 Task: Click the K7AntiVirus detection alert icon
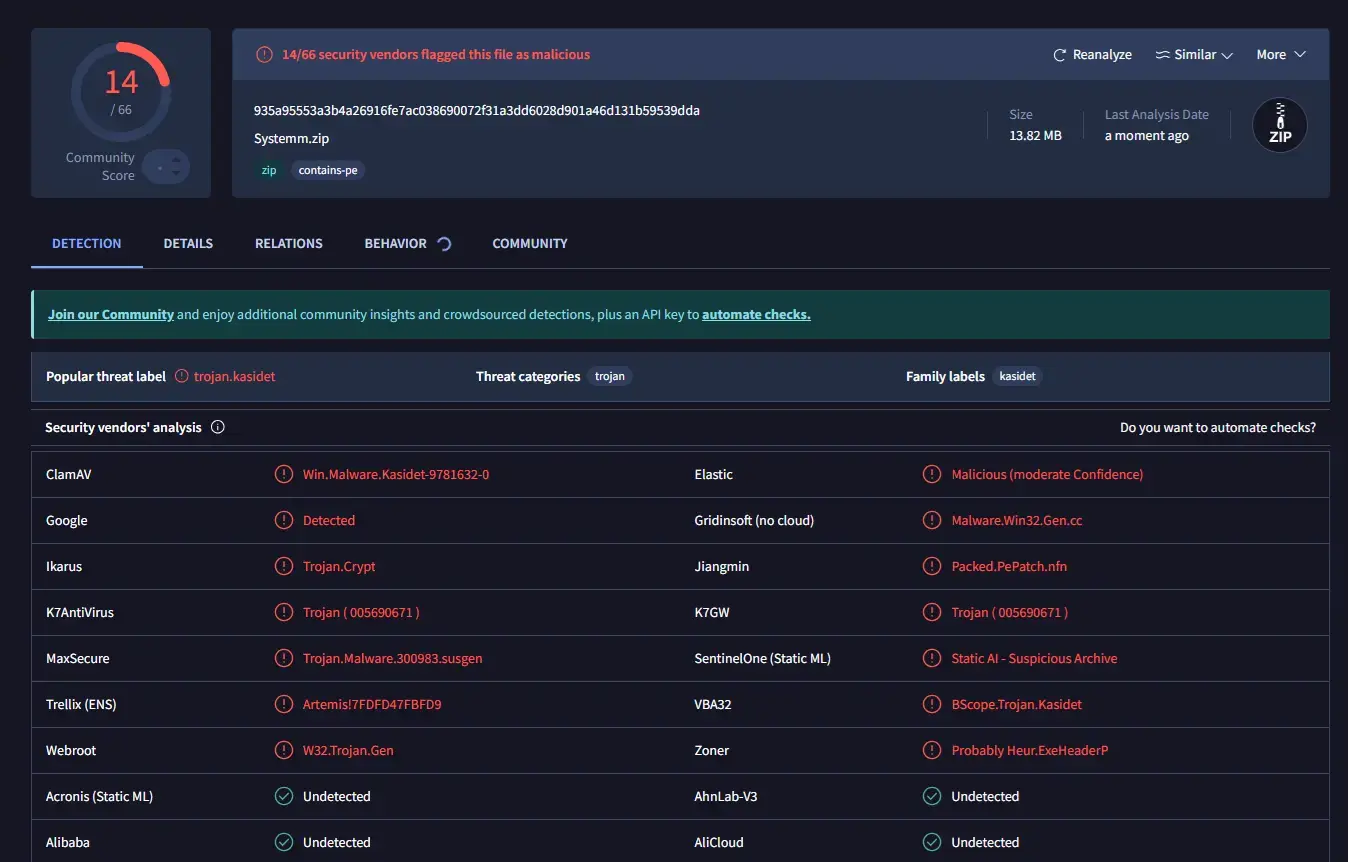coord(284,612)
